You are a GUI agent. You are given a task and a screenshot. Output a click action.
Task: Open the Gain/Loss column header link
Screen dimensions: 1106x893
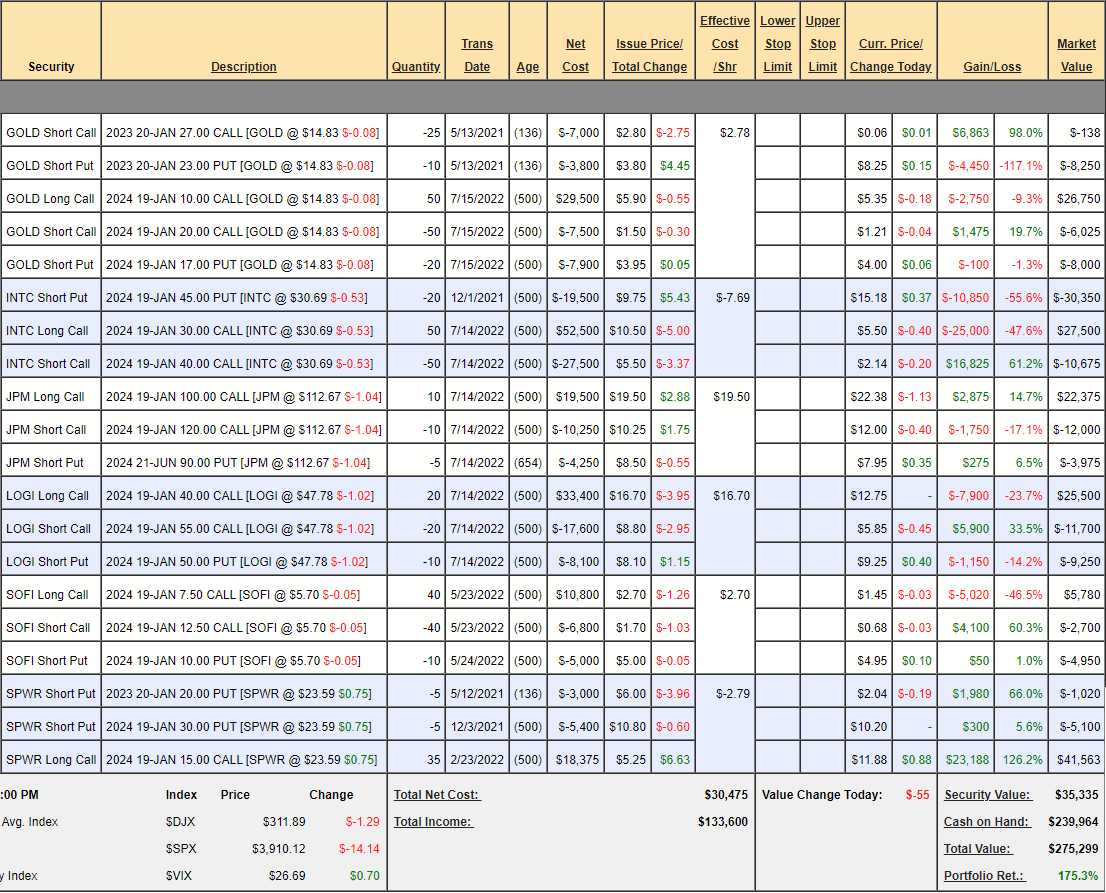pos(992,66)
